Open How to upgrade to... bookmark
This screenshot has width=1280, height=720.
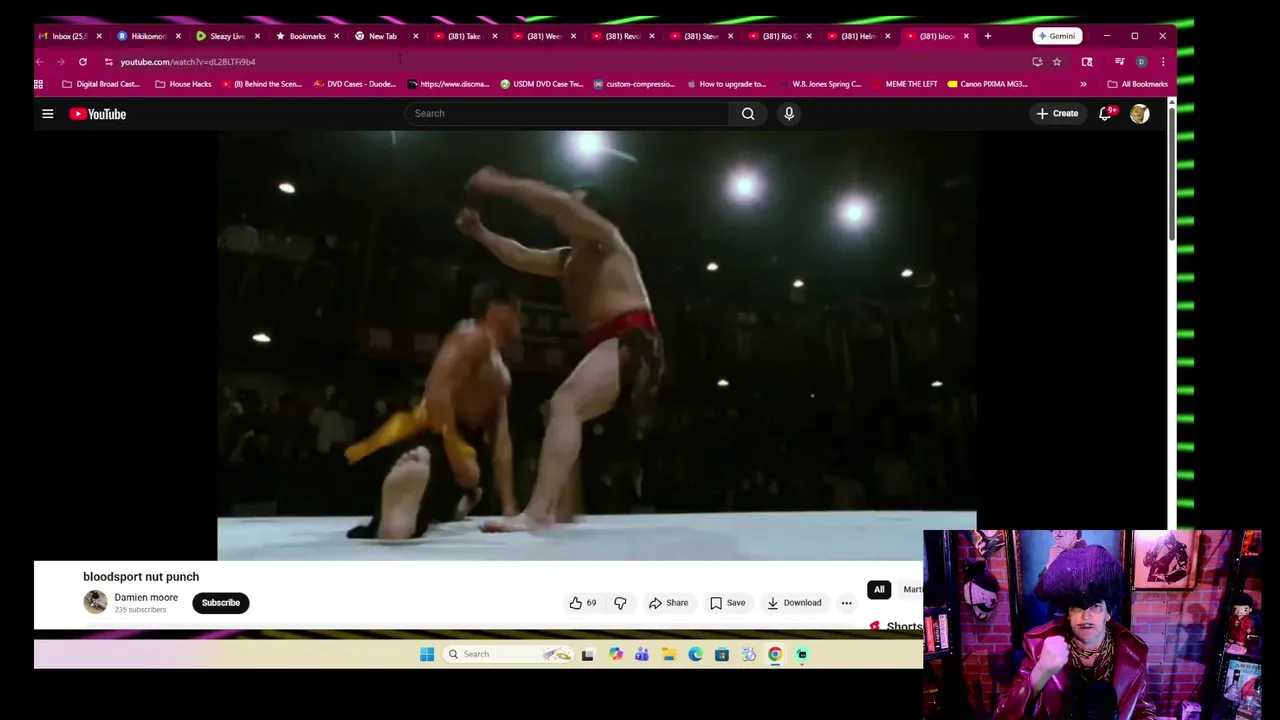(x=726, y=84)
